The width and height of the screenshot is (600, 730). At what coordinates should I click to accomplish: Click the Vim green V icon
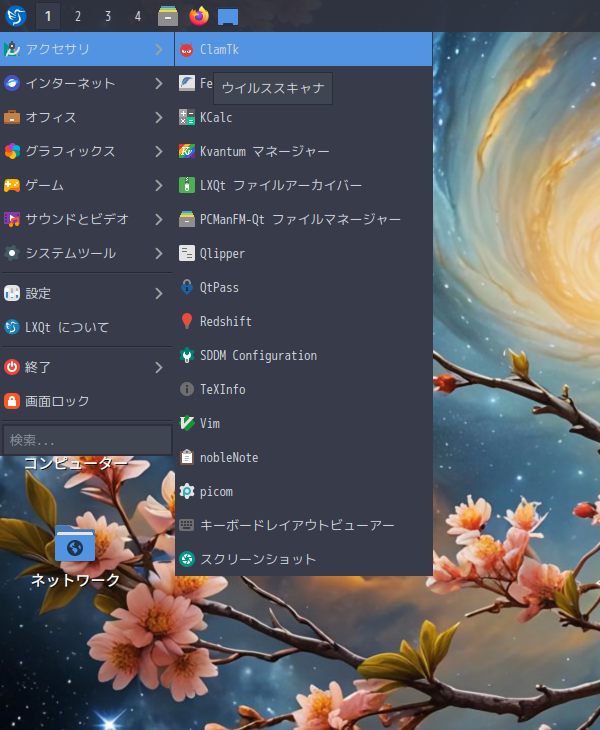click(187, 423)
